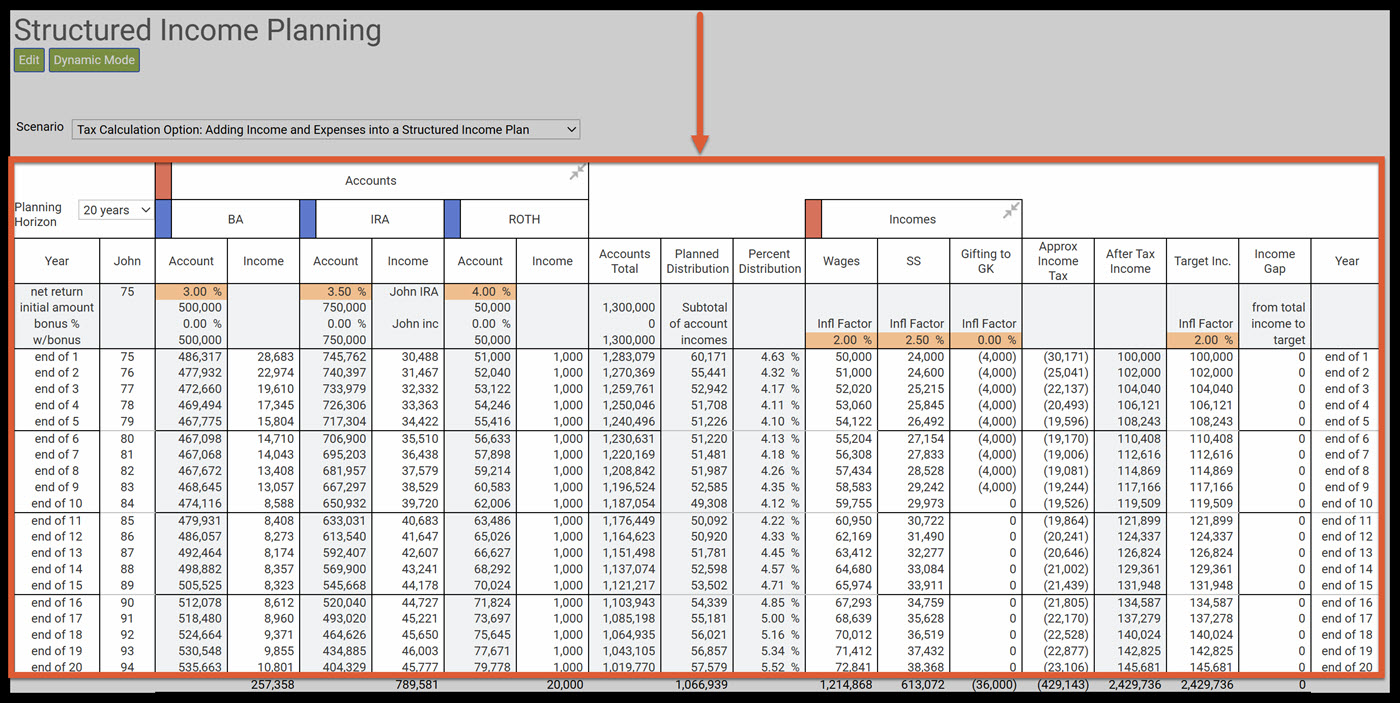The height and width of the screenshot is (703, 1400).
Task: Click the Gifting to GK column header
Action: coord(985,261)
